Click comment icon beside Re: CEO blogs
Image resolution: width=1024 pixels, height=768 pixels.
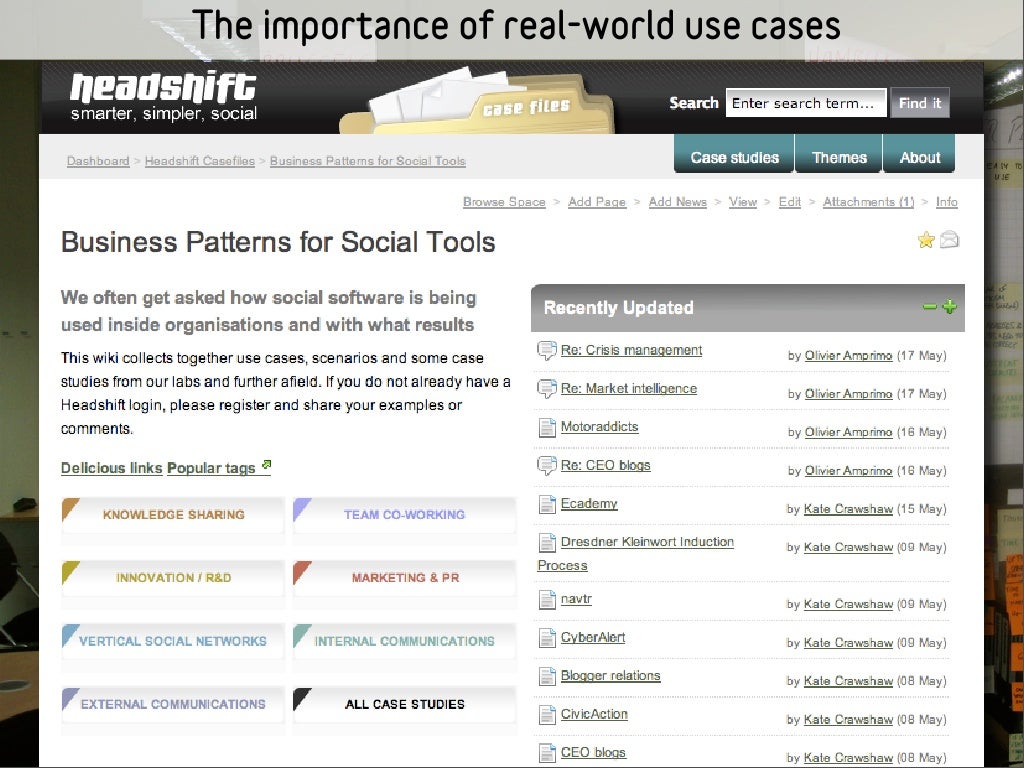(547, 466)
